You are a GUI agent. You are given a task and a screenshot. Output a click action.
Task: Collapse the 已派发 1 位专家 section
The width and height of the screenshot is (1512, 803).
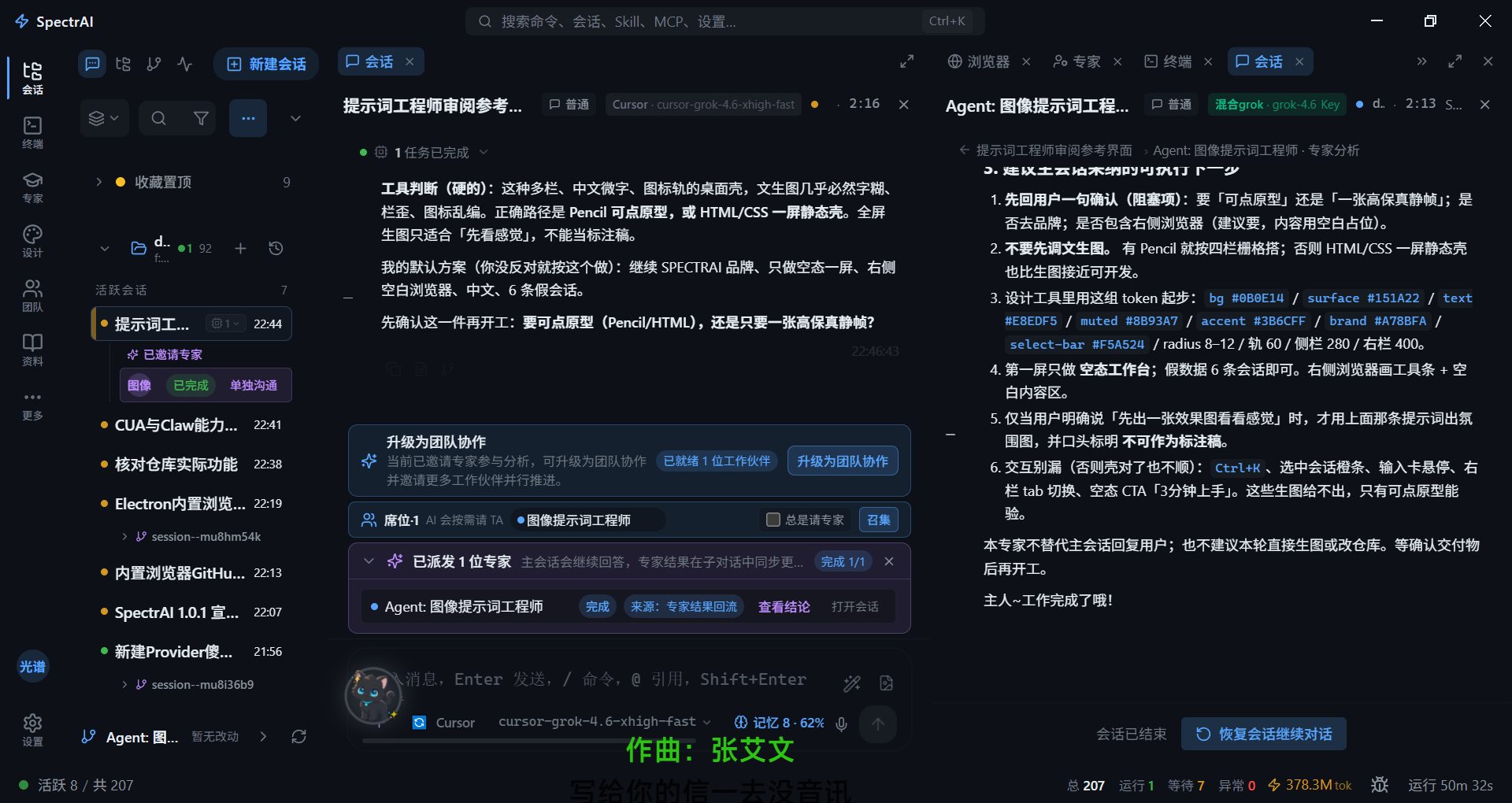point(369,561)
